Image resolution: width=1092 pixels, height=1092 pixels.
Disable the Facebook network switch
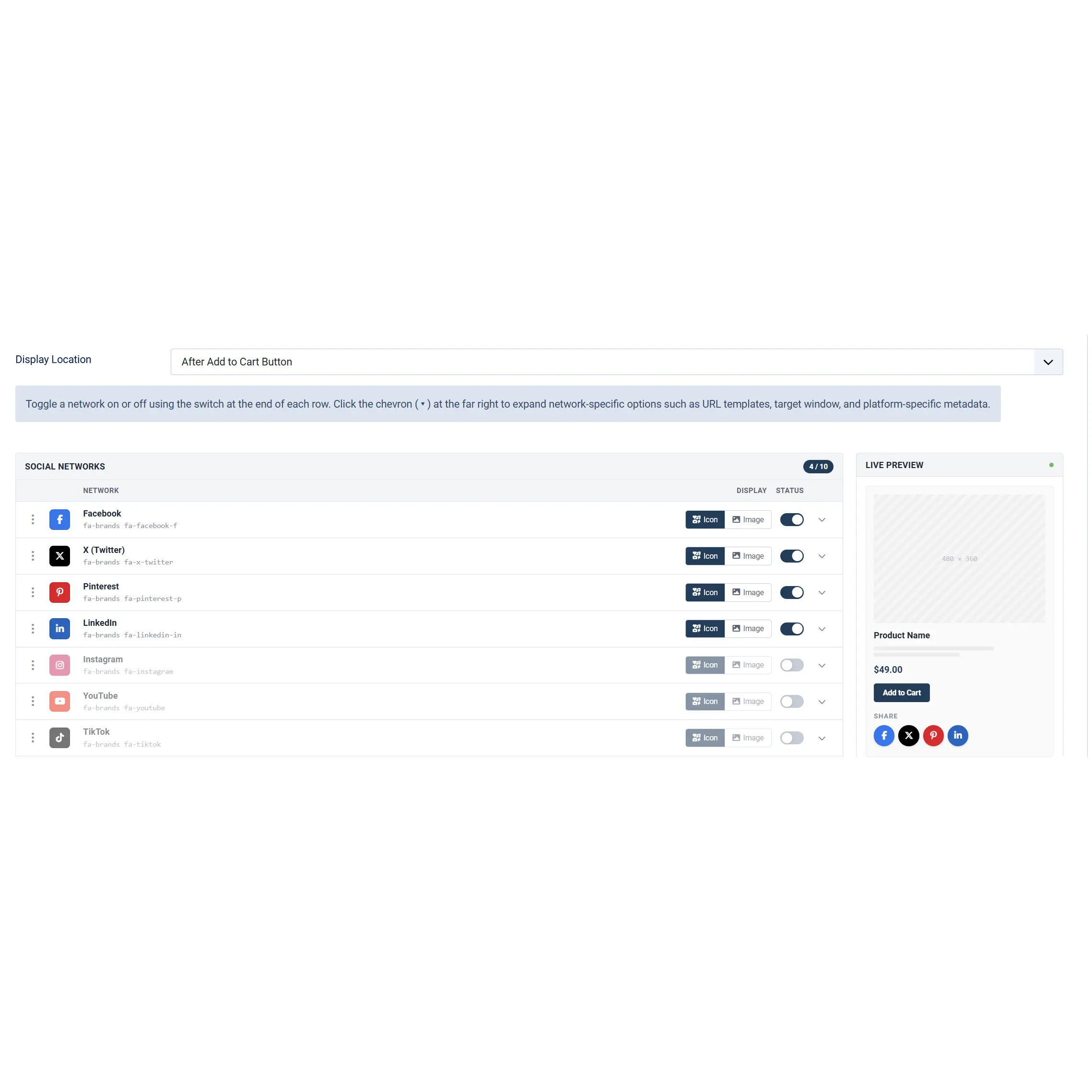pos(792,519)
